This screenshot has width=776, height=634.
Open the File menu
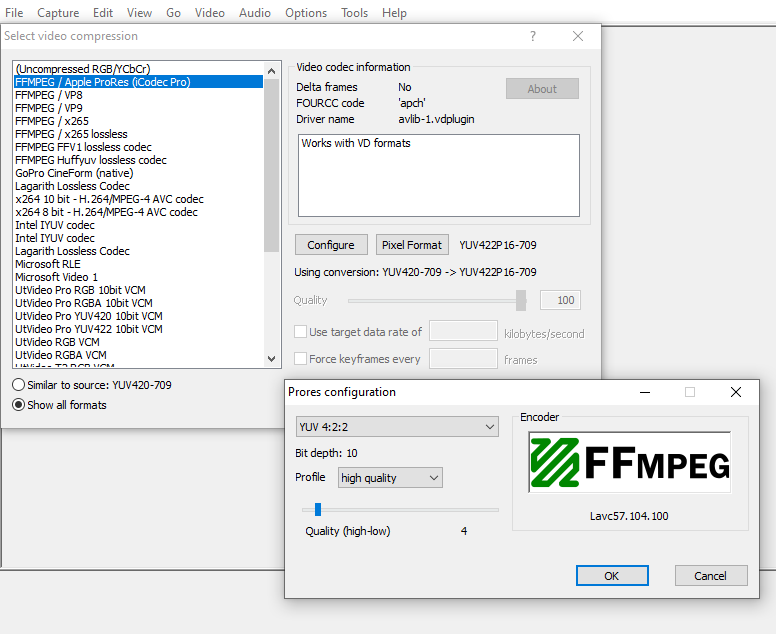14,13
